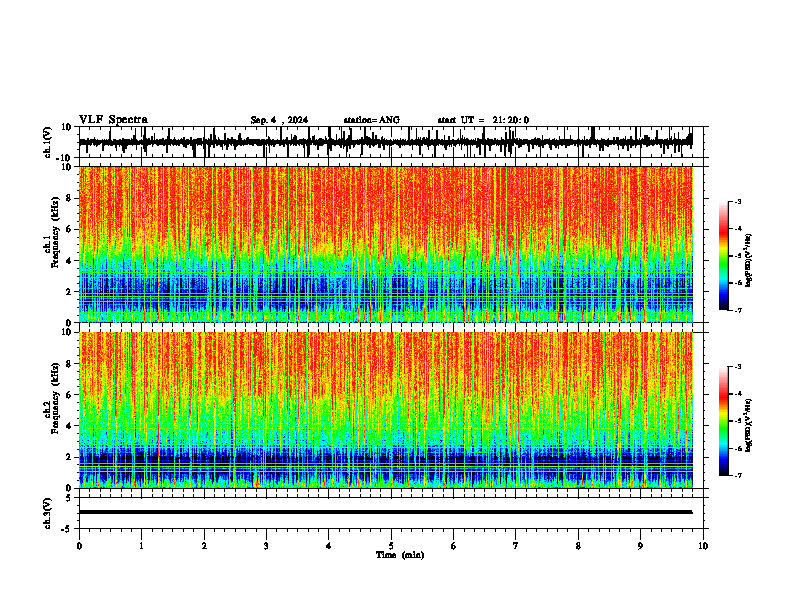The image size is (792, 612).
Task: Click time-axis tick label "4"
Action: (x=329, y=546)
